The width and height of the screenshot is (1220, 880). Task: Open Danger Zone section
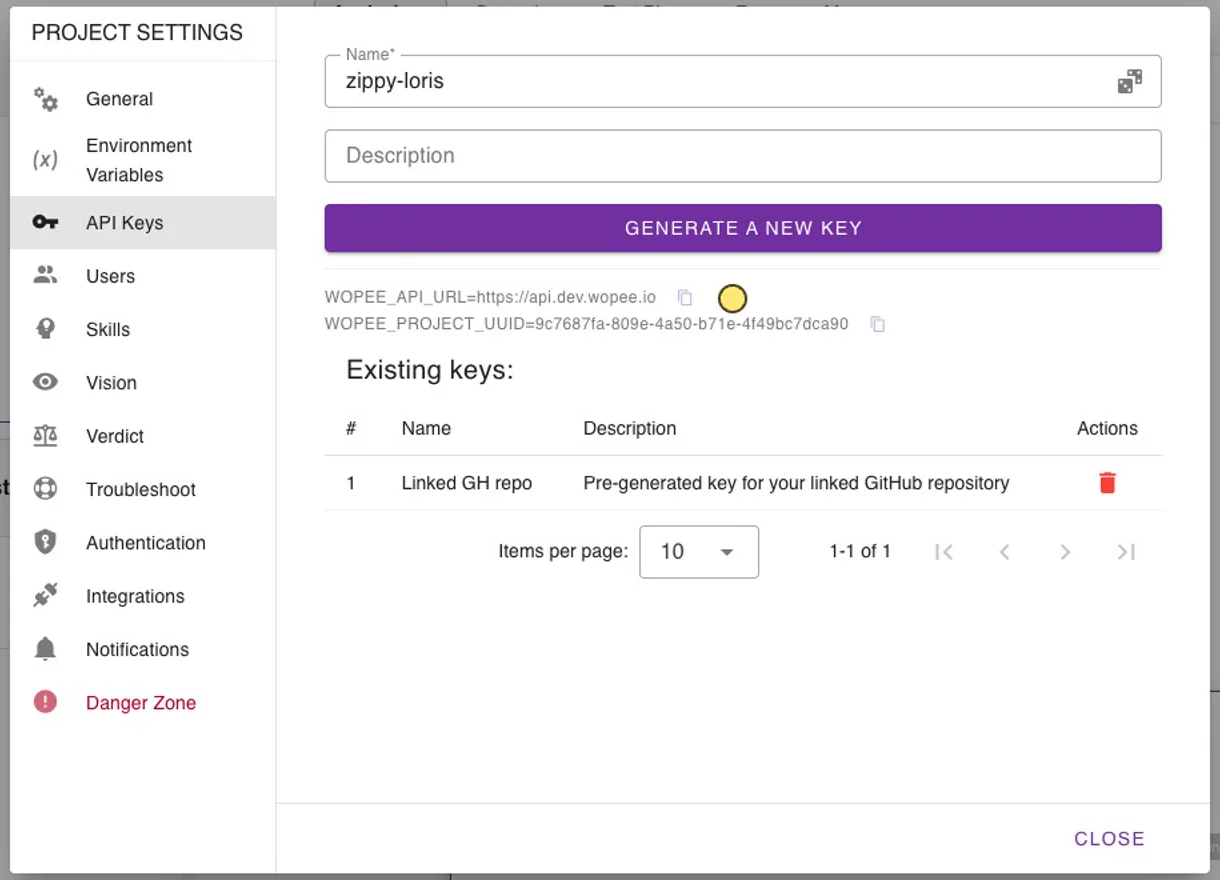click(x=143, y=702)
